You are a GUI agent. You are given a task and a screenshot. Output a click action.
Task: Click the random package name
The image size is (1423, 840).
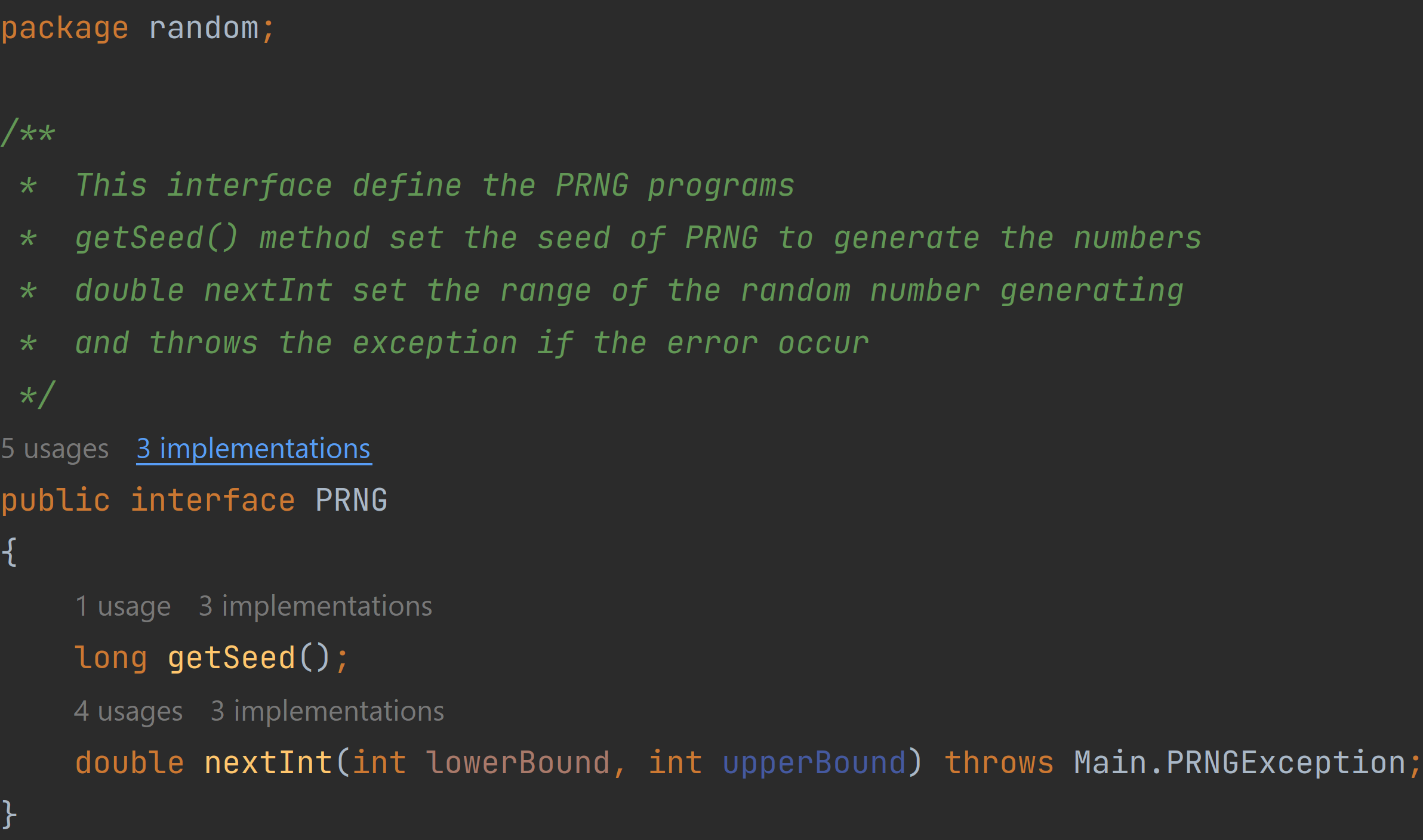(204, 29)
